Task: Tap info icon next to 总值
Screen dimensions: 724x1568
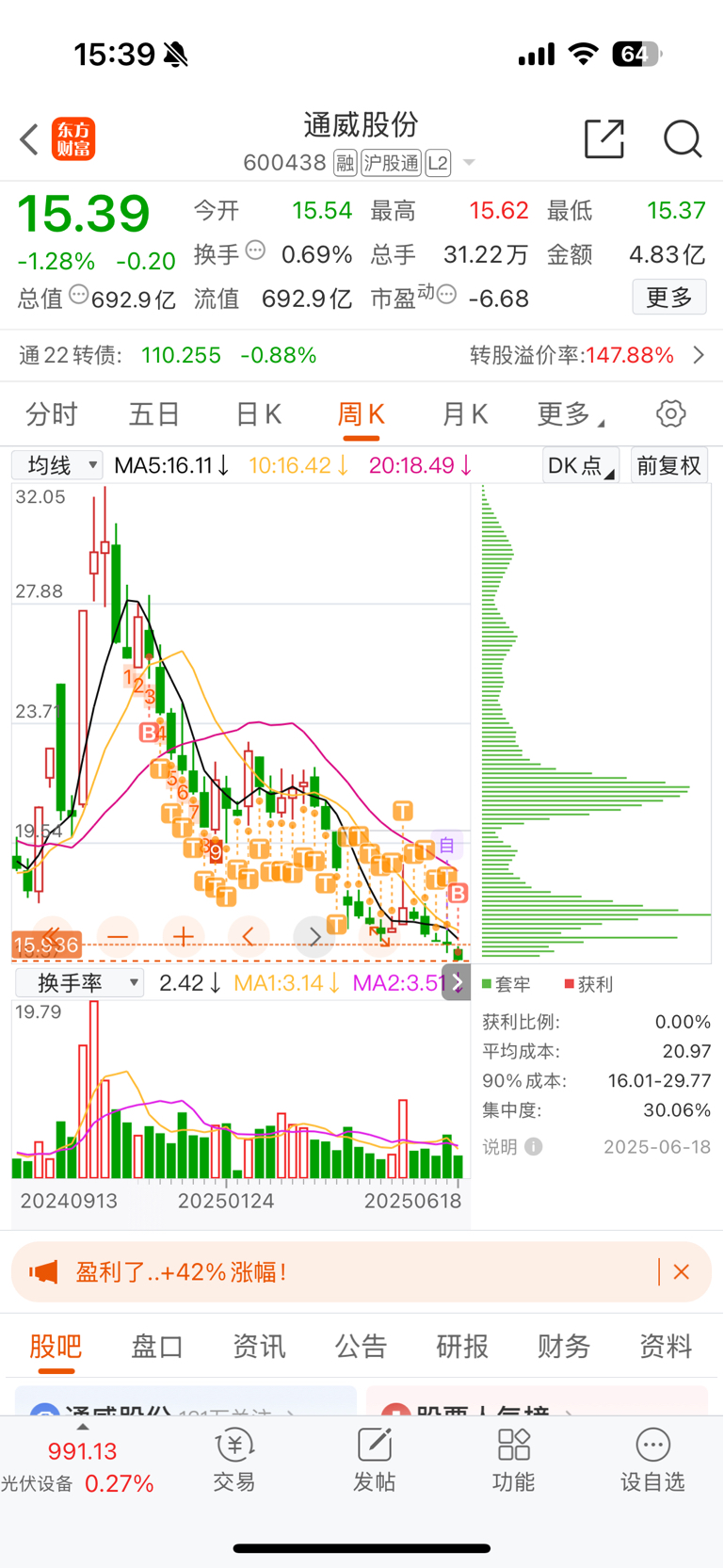Action: tap(79, 295)
